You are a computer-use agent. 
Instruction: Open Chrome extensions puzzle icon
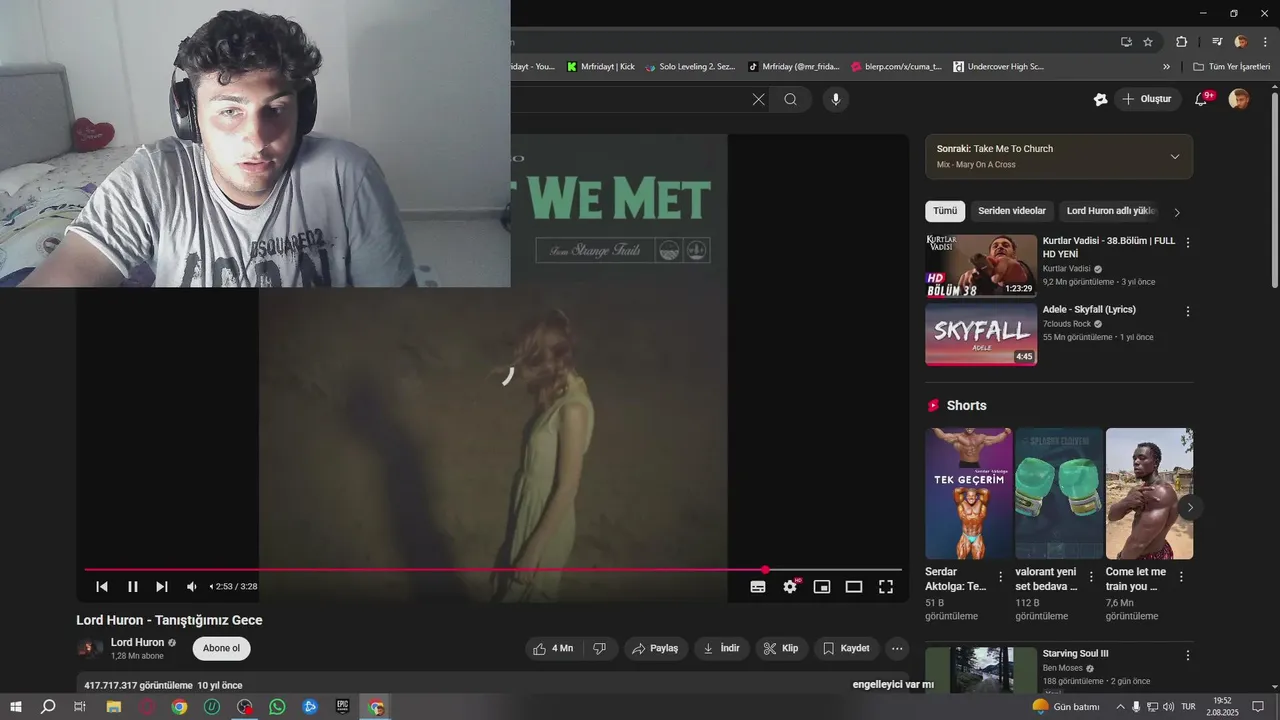pos(1181,42)
